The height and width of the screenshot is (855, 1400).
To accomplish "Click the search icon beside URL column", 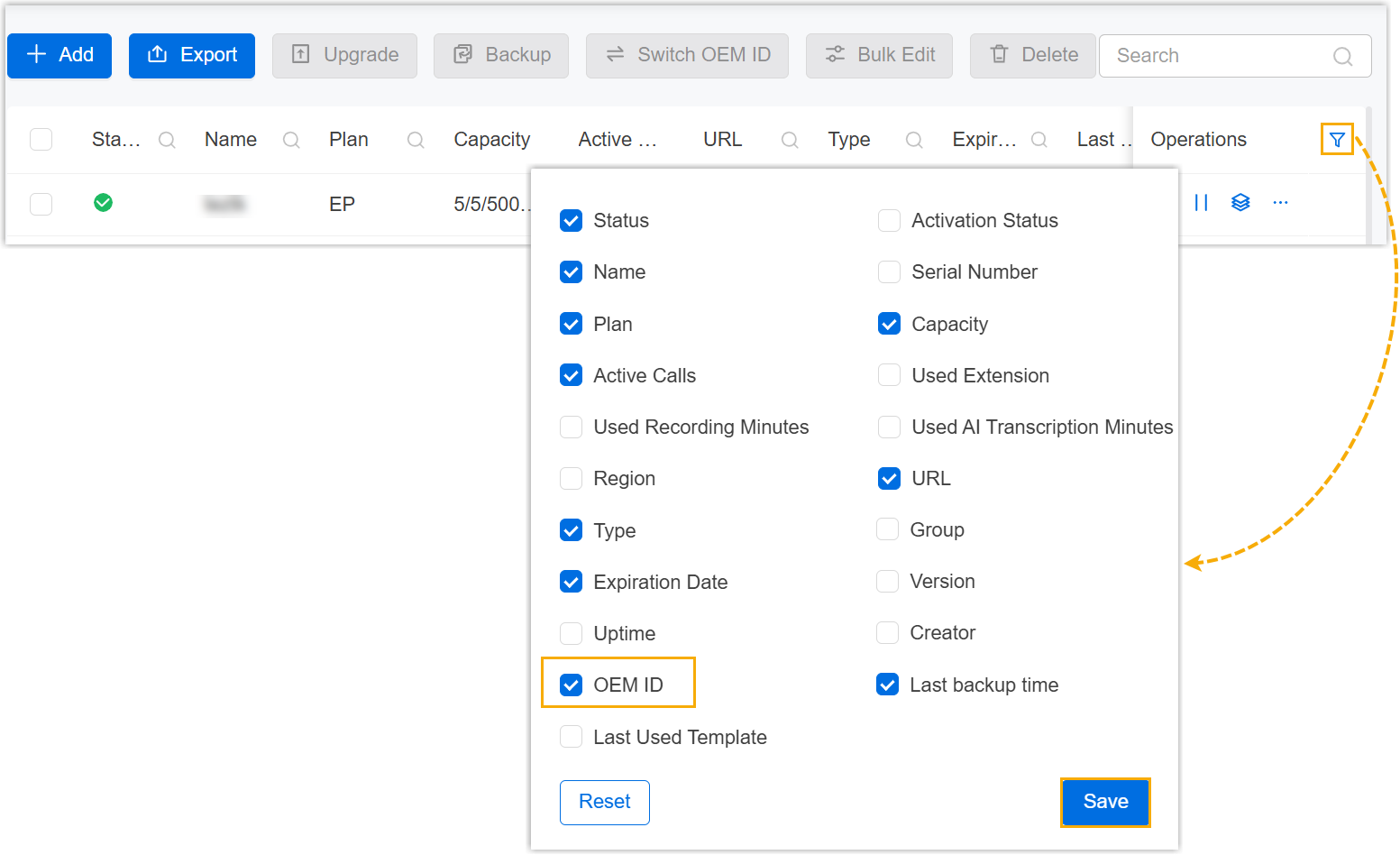I will tap(790, 140).
